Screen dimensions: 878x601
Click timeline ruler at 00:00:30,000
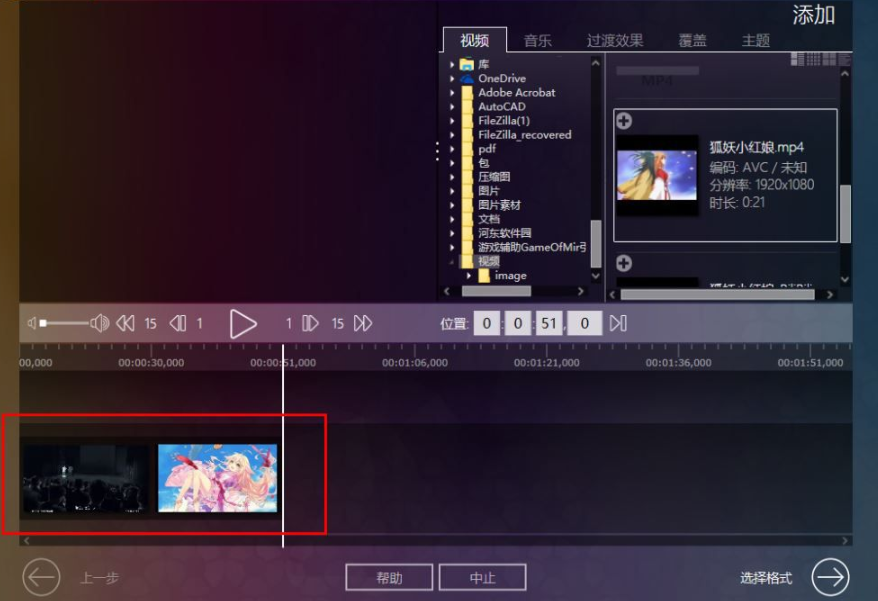click(x=151, y=362)
